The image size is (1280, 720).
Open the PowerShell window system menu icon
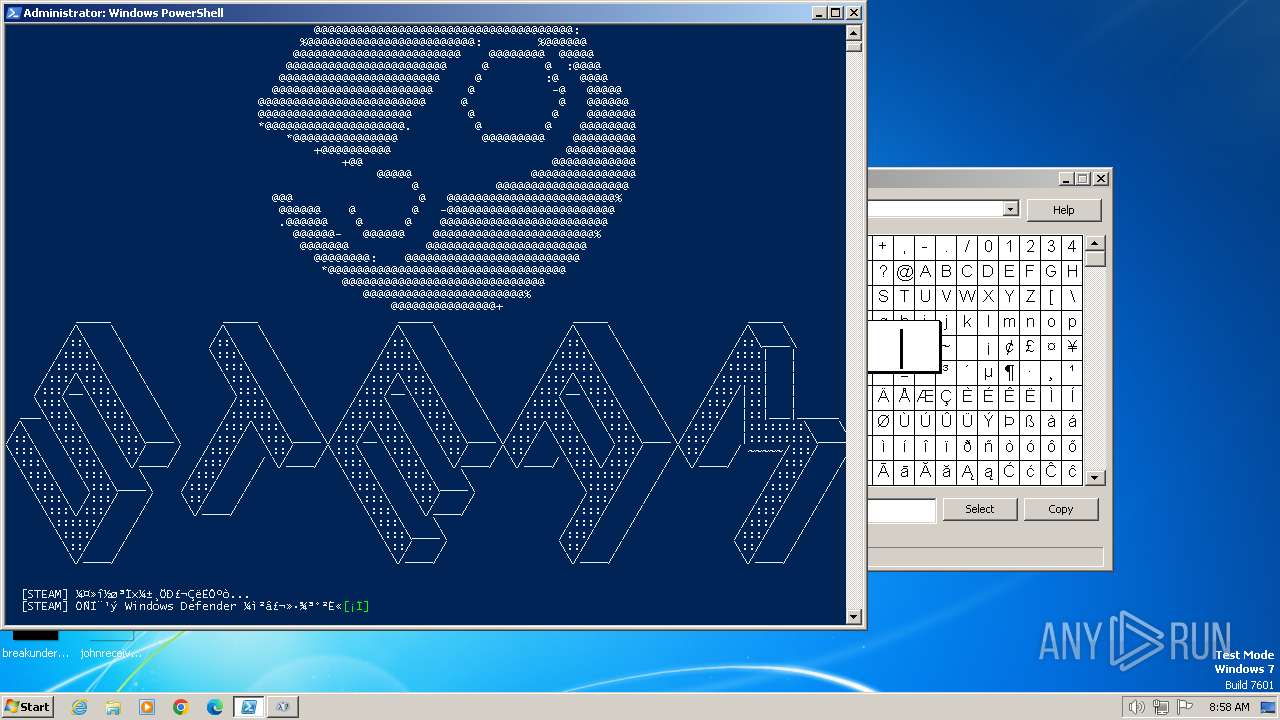pos(14,13)
